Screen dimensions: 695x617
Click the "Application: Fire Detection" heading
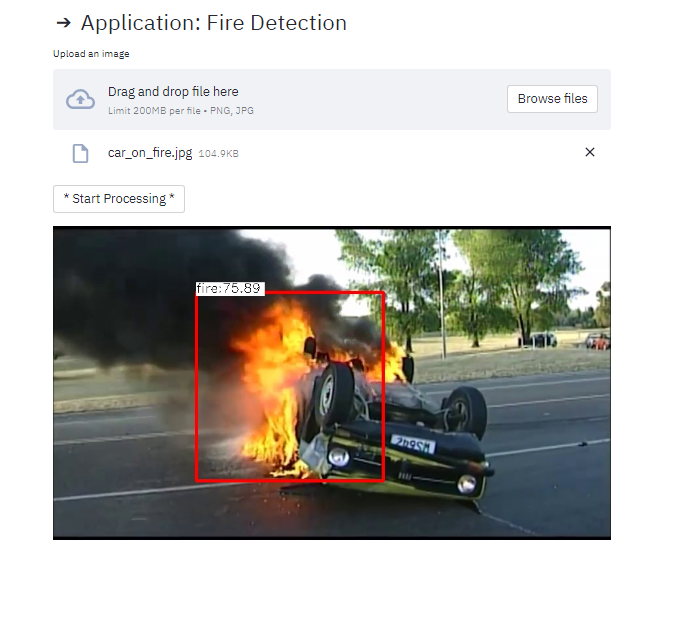pyautogui.click(x=213, y=23)
